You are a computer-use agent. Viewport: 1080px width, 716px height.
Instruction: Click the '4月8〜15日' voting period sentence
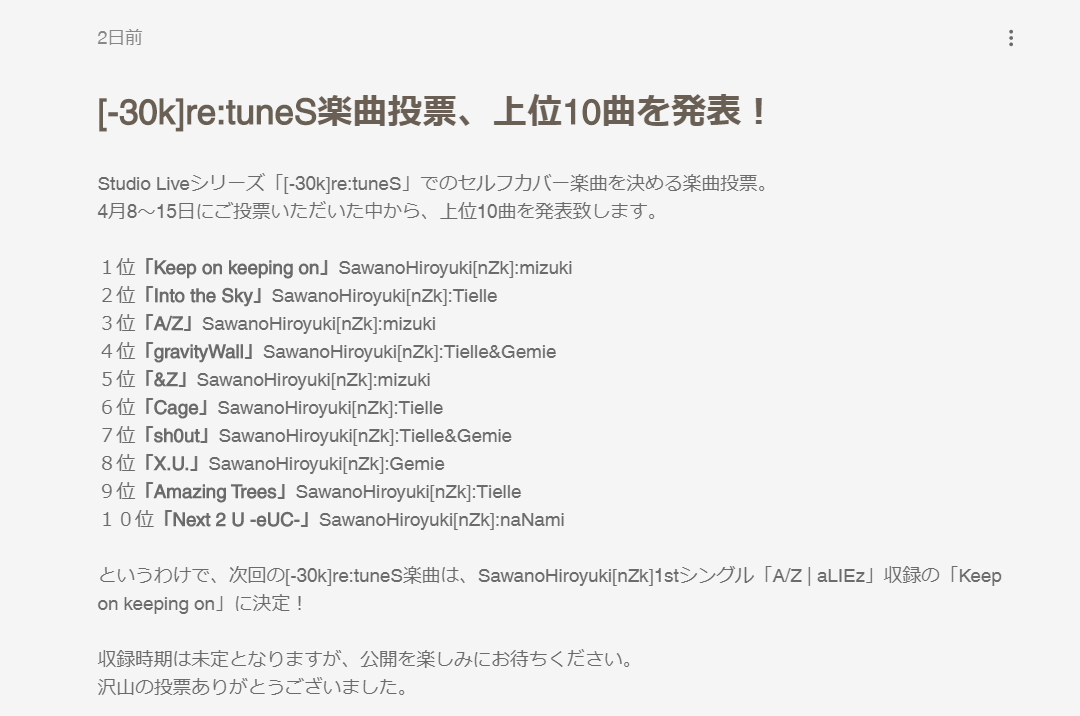pyautogui.click(x=377, y=211)
